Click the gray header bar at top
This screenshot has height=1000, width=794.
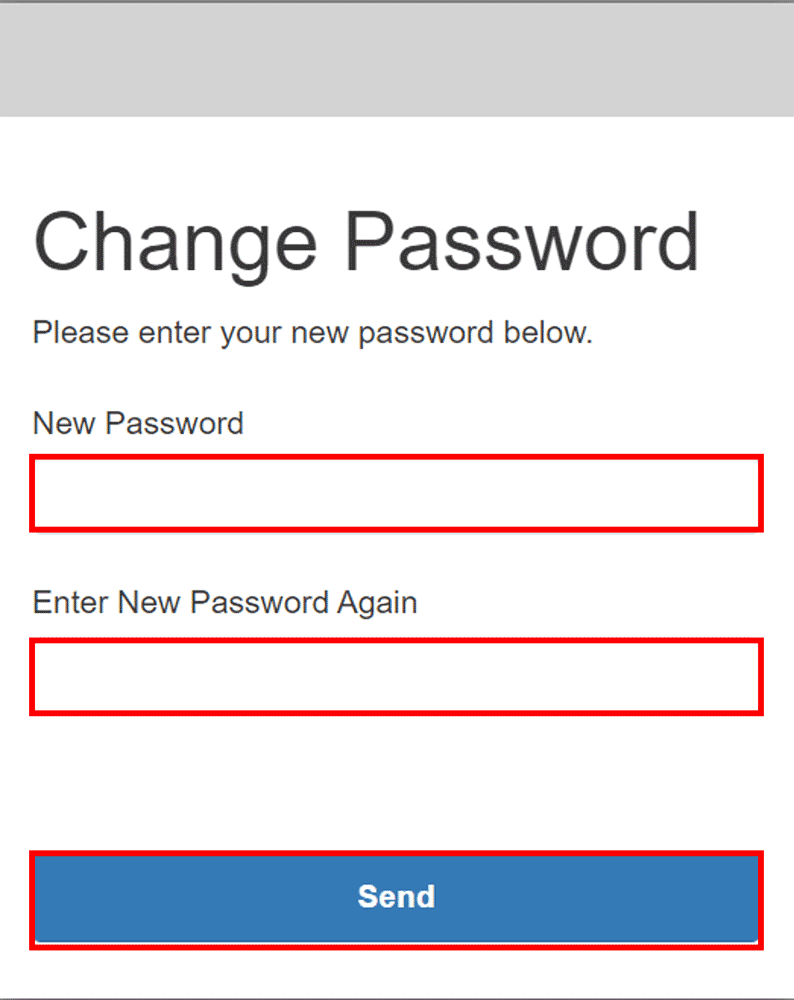coord(397,60)
